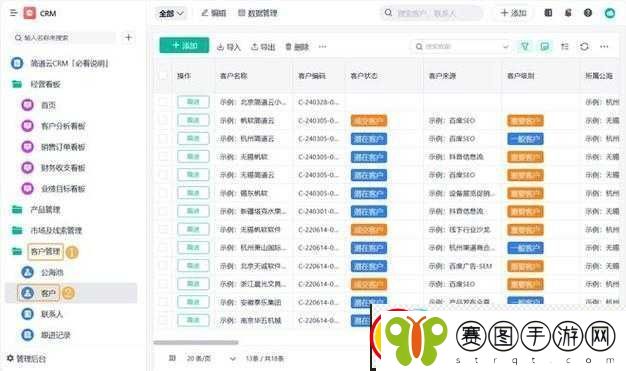The width and height of the screenshot is (626, 371).
Task: Click action button for 帆软简道云 row
Action: (193, 120)
